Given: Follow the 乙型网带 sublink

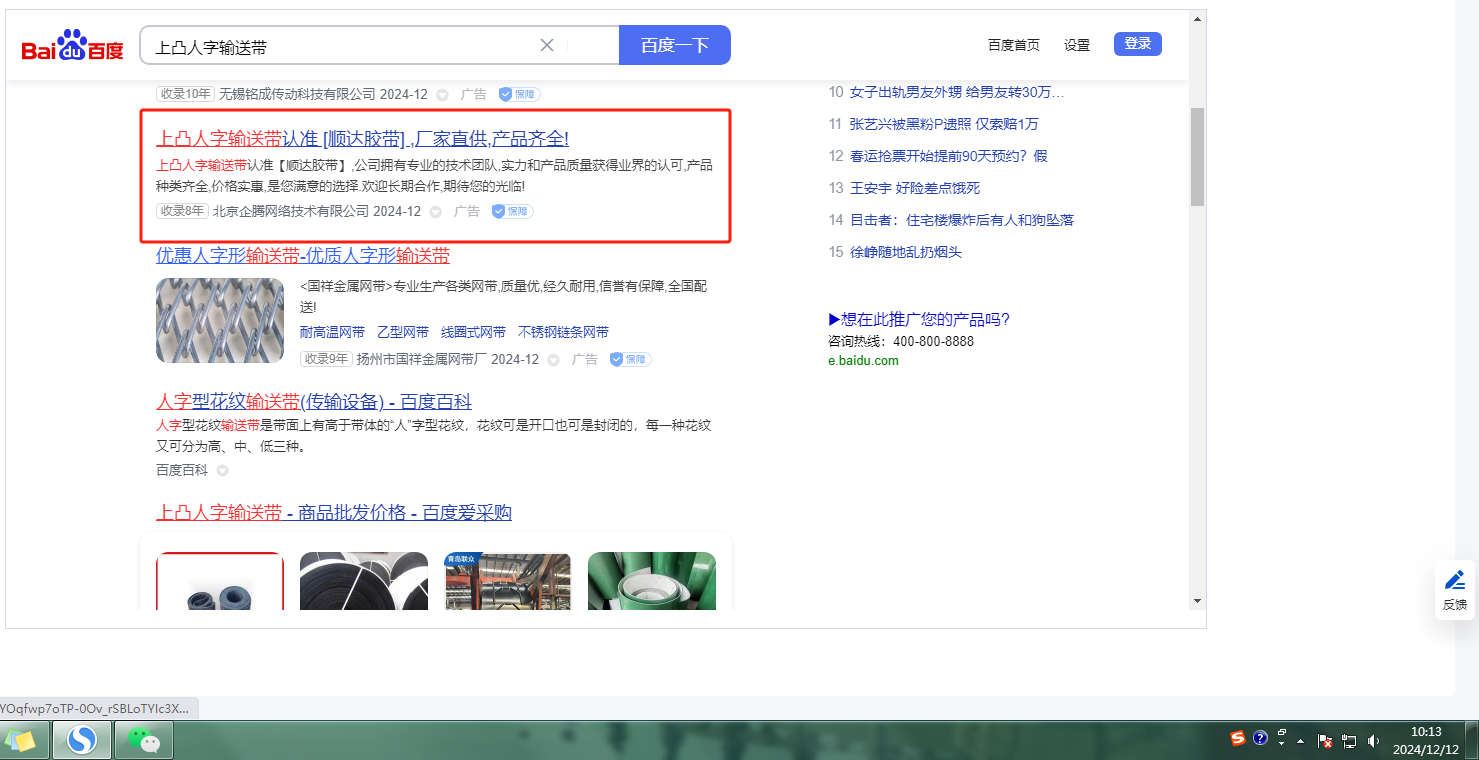Looking at the screenshot, I should point(403,332).
